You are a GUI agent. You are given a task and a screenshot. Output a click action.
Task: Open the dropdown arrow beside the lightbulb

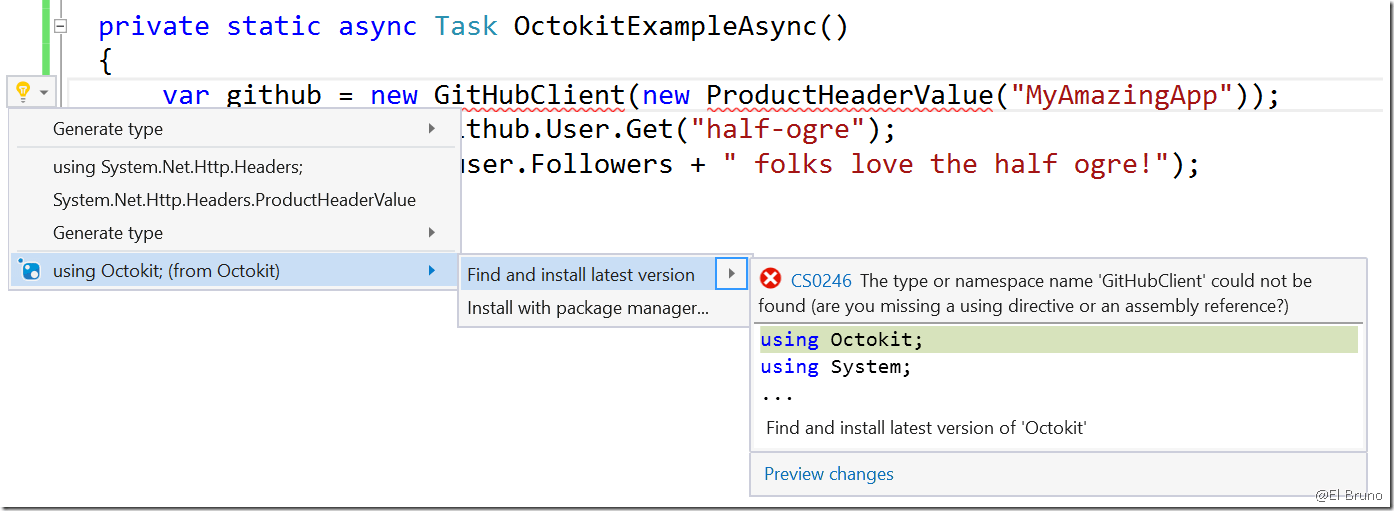click(x=44, y=93)
